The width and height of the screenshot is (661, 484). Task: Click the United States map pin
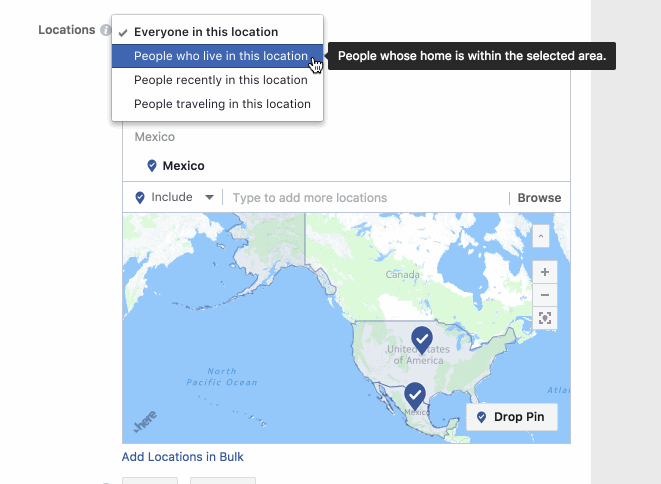point(422,340)
